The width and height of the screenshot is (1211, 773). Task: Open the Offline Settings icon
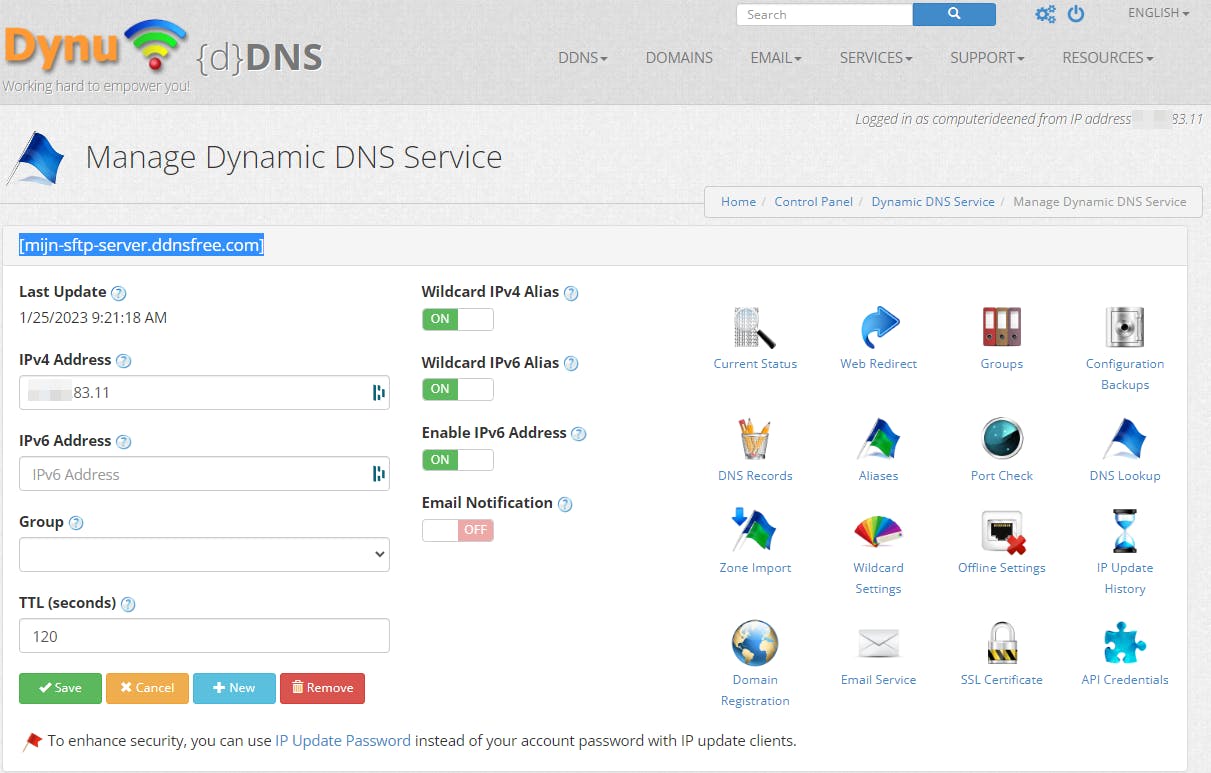[x=1002, y=531]
